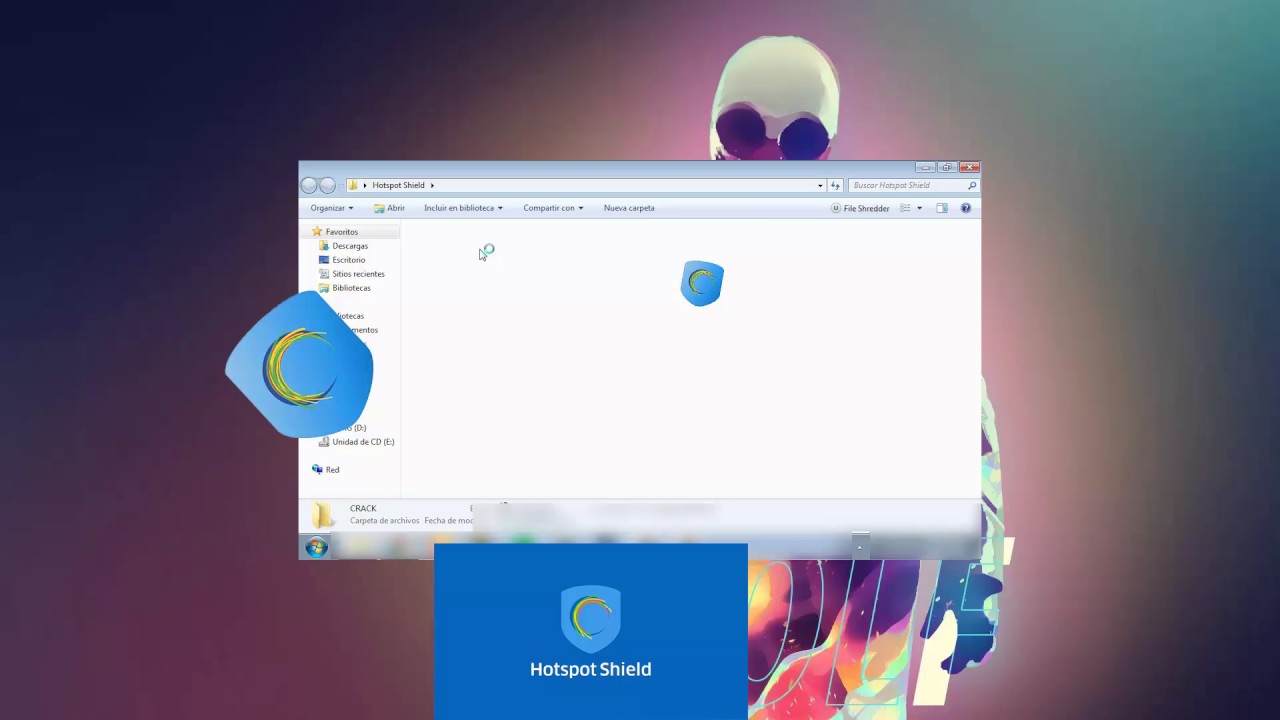
Task: Click the Favoritos star icon
Action: [x=317, y=232]
